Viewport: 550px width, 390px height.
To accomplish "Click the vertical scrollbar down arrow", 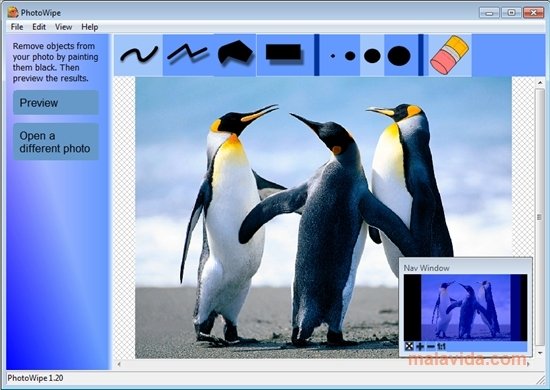I will tap(540, 353).
